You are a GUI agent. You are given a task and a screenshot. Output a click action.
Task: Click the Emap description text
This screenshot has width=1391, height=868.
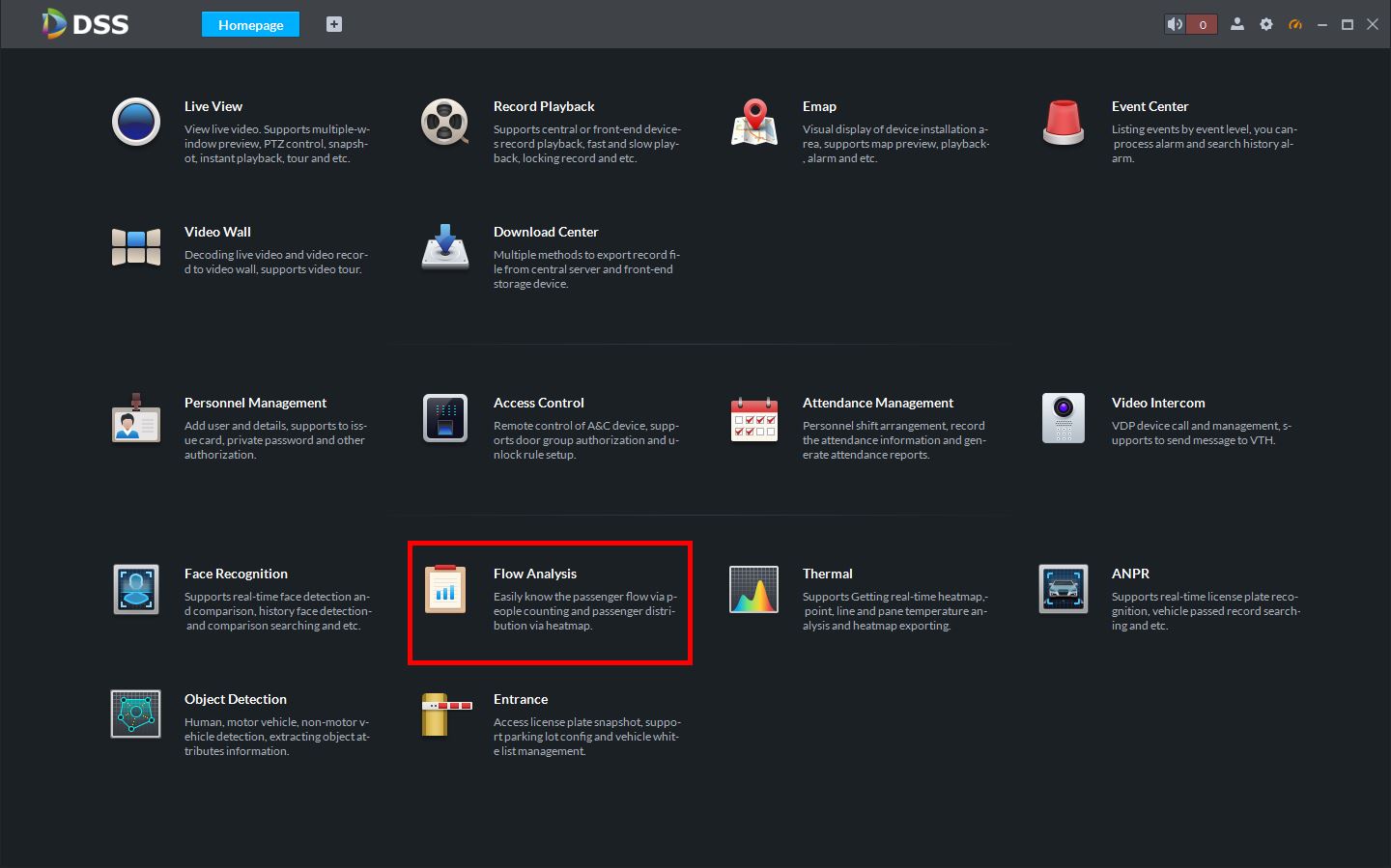pos(896,144)
